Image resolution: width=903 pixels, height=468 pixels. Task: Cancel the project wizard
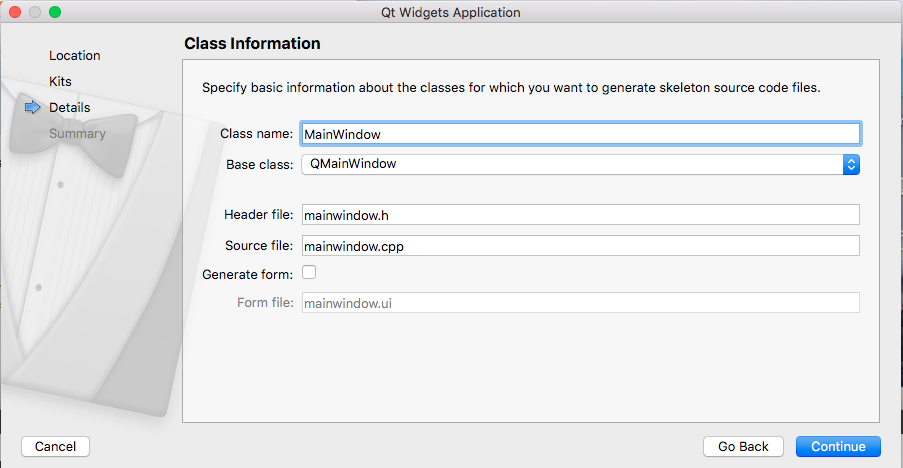click(55, 447)
